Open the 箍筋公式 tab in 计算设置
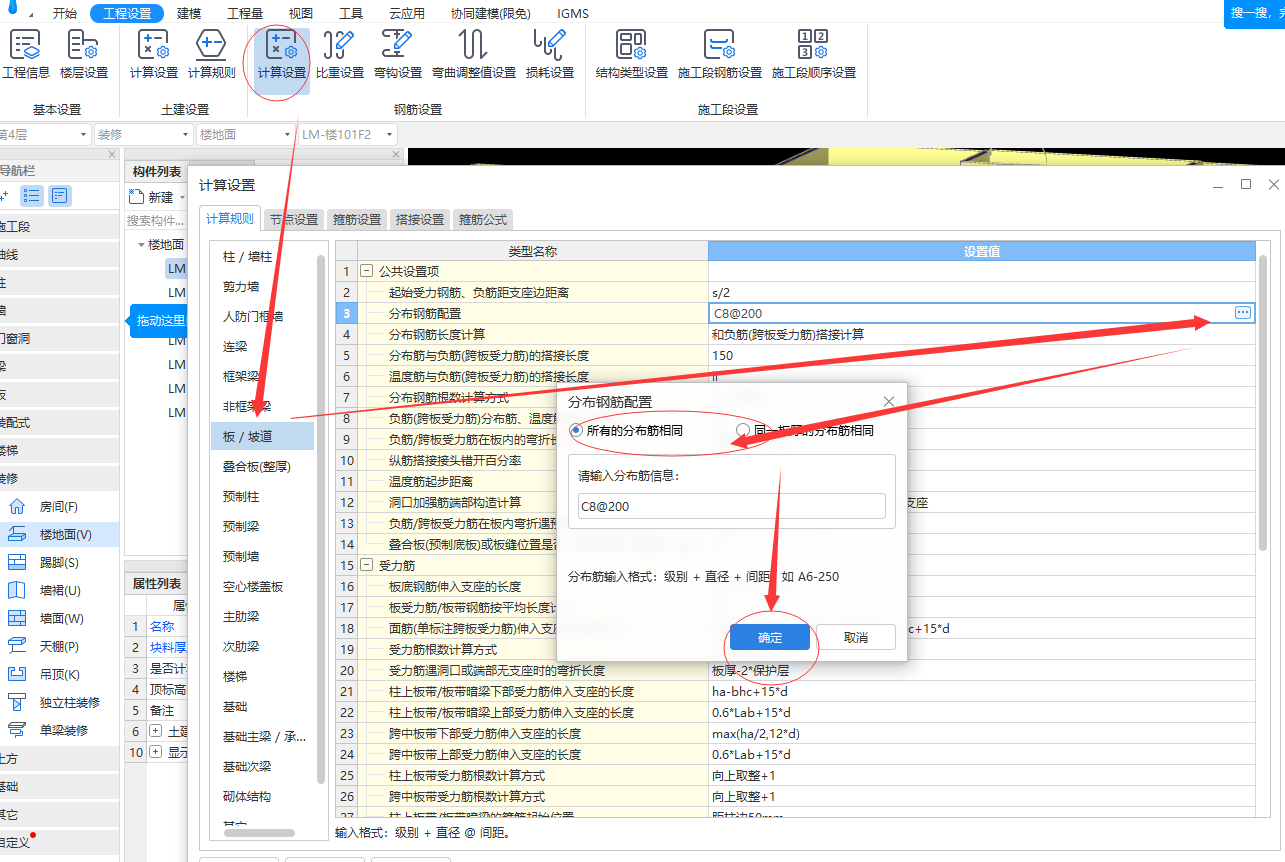1285x862 pixels. pos(483,220)
